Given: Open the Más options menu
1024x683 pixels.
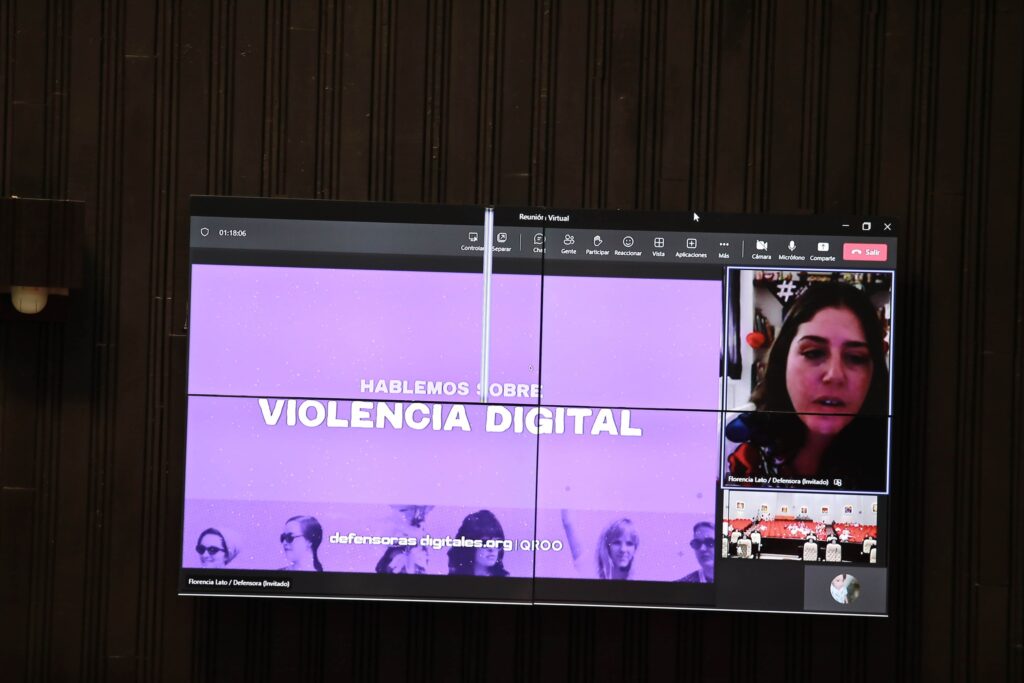Looking at the screenshot, I should click(x=724, y=249).
